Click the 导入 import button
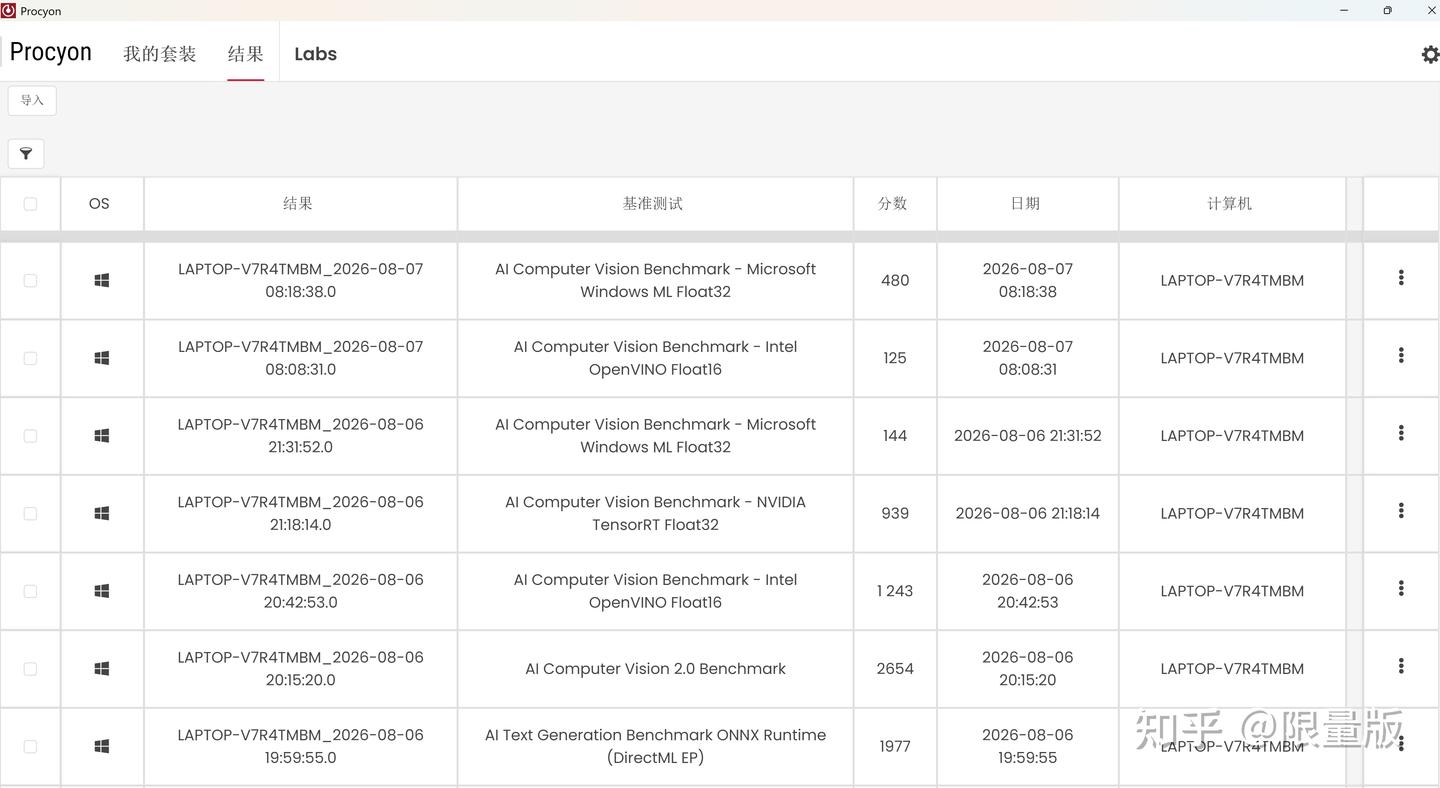 [32, 100]
